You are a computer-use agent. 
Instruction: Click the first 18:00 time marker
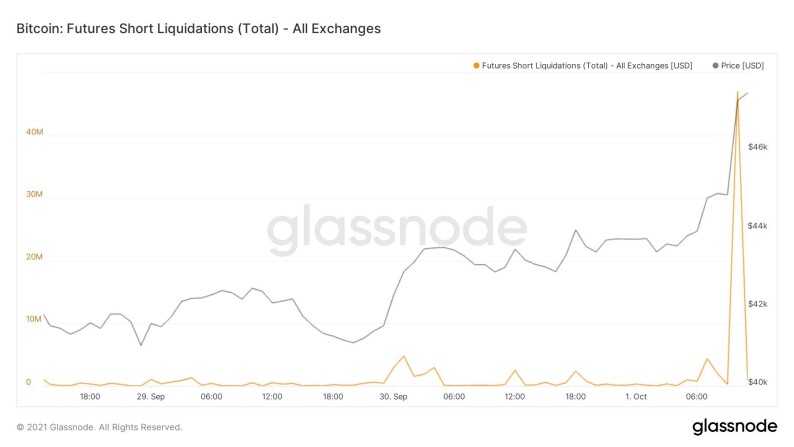(90, 396)
